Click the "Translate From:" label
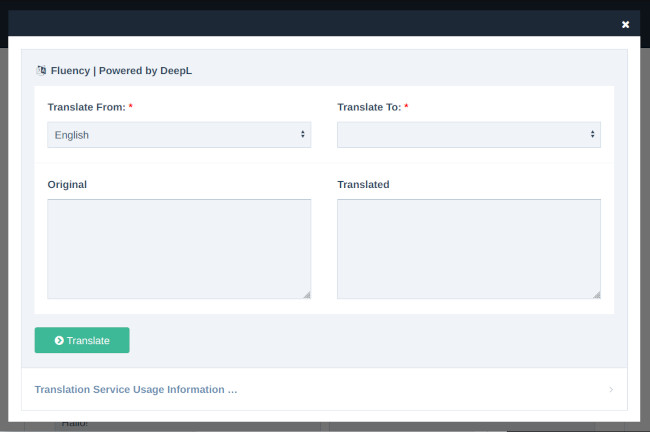Screen dimensions: 650x432 pos(86,107)
